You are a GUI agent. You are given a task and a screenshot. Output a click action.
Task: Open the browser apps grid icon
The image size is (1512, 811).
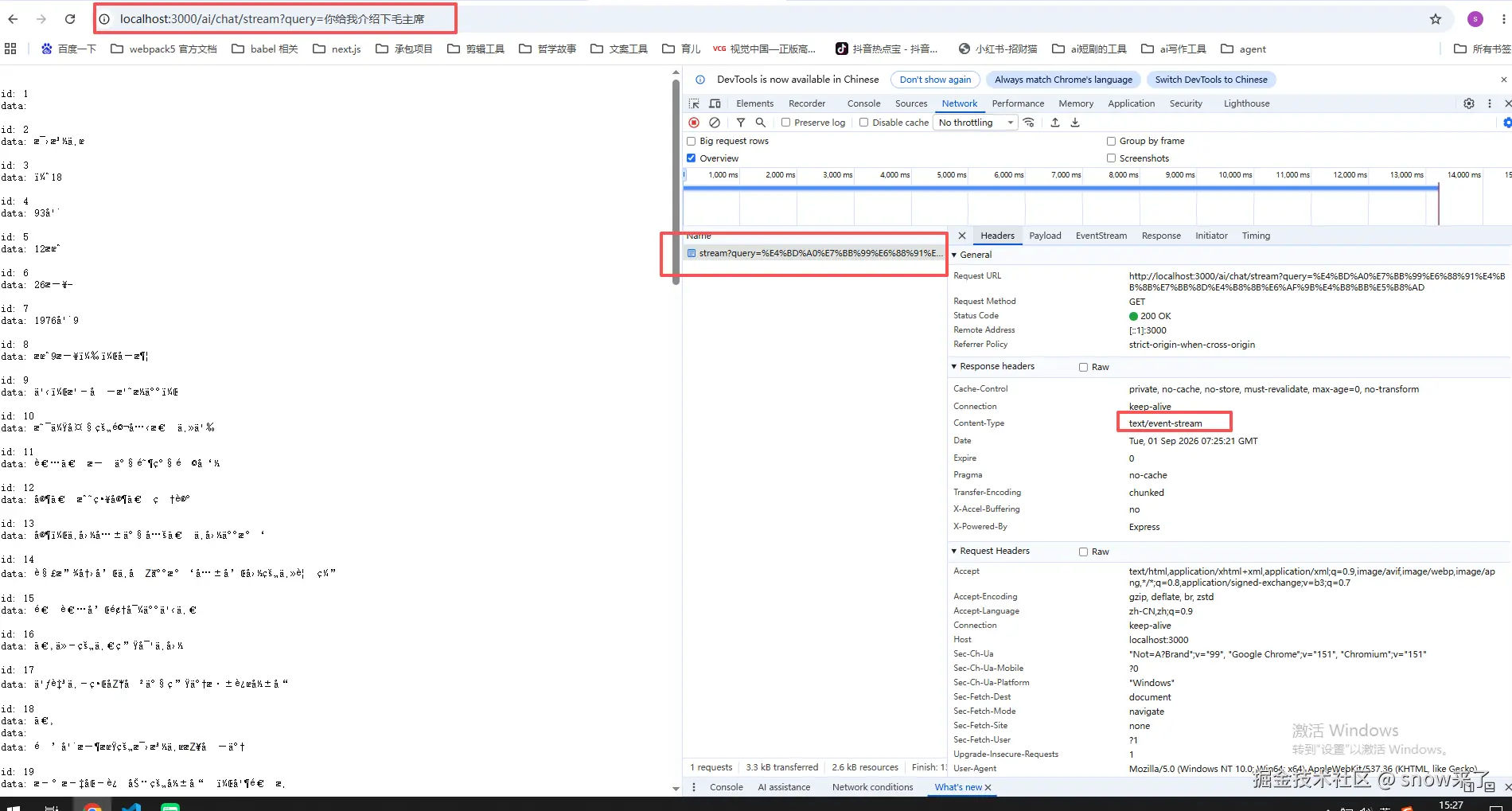(x=10, y=49)
